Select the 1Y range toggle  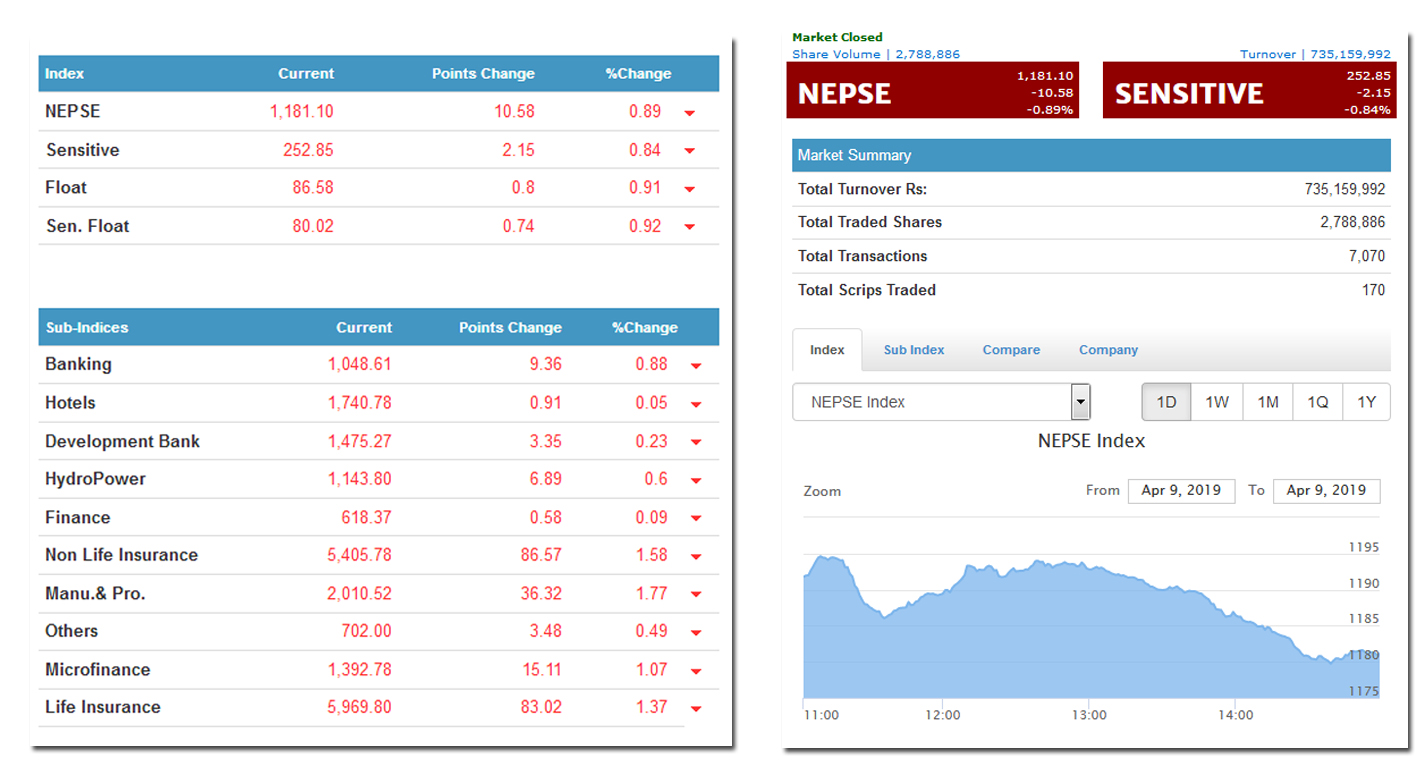[x=1366, y=402]
